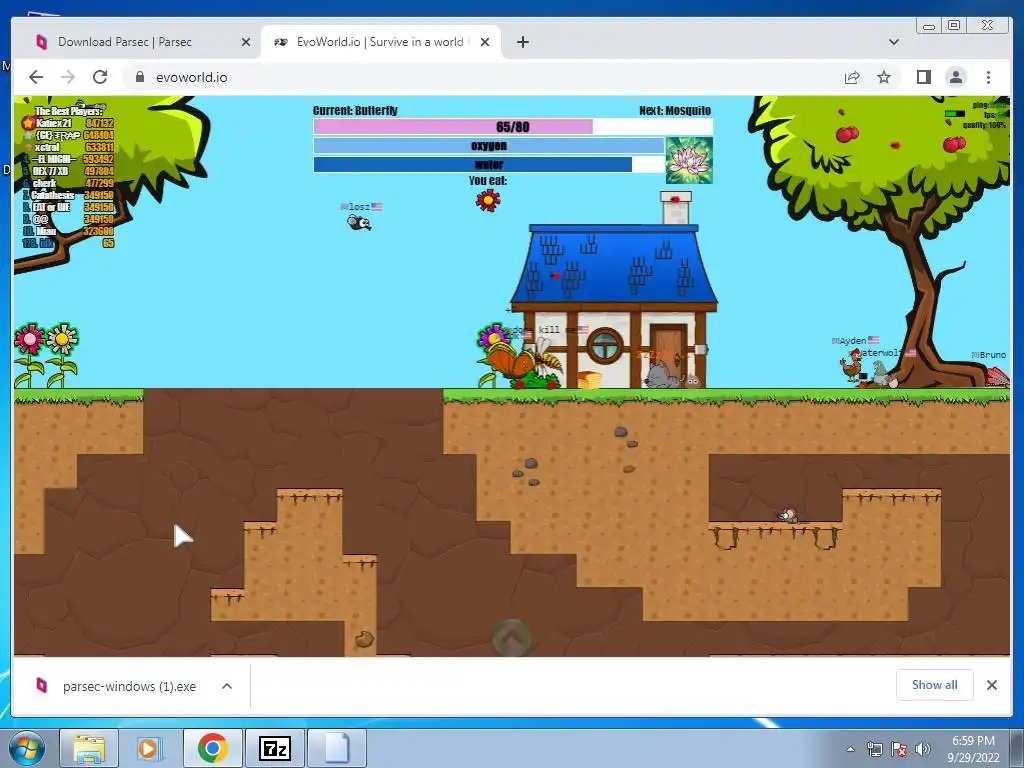Show hidden system tray icons
Image resolution: width=1024 pixels, height=768 pixels.
[x=850, y=749]
